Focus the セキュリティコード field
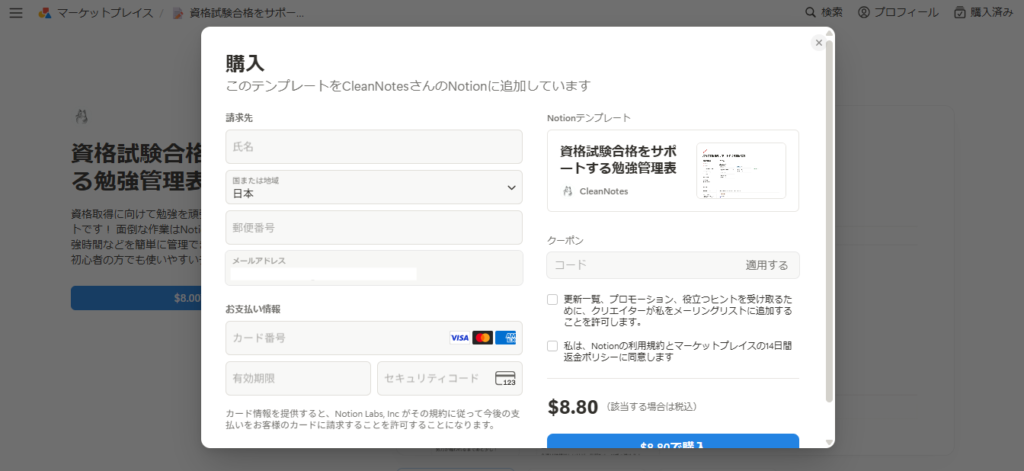 [449, 378]
